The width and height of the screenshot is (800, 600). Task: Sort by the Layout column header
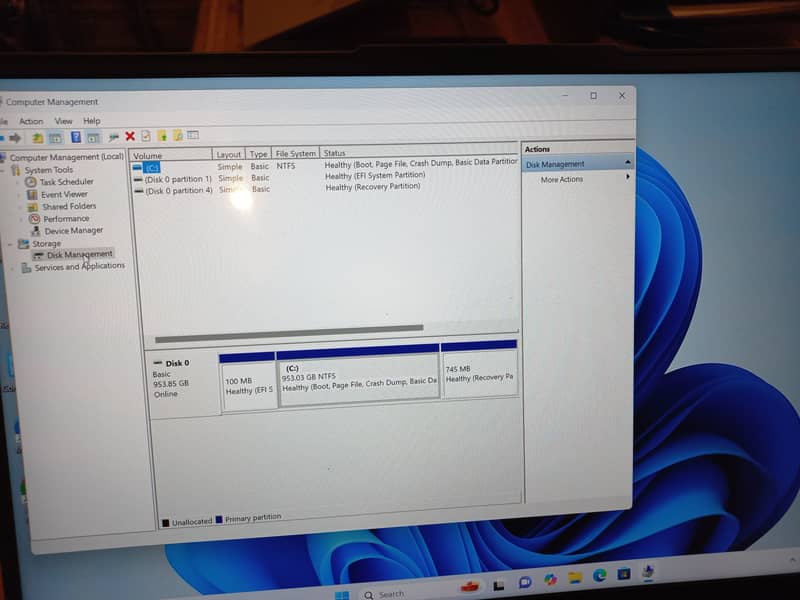point(228,154)
